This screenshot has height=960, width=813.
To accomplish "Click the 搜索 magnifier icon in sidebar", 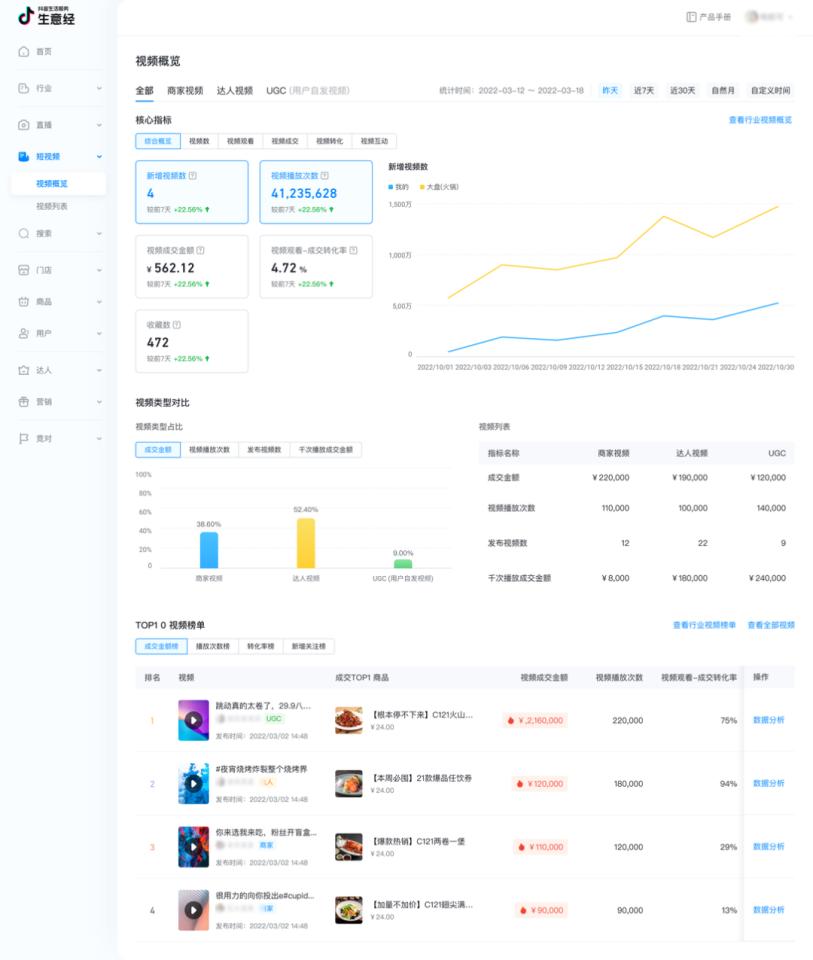I will tap(24, 233).
